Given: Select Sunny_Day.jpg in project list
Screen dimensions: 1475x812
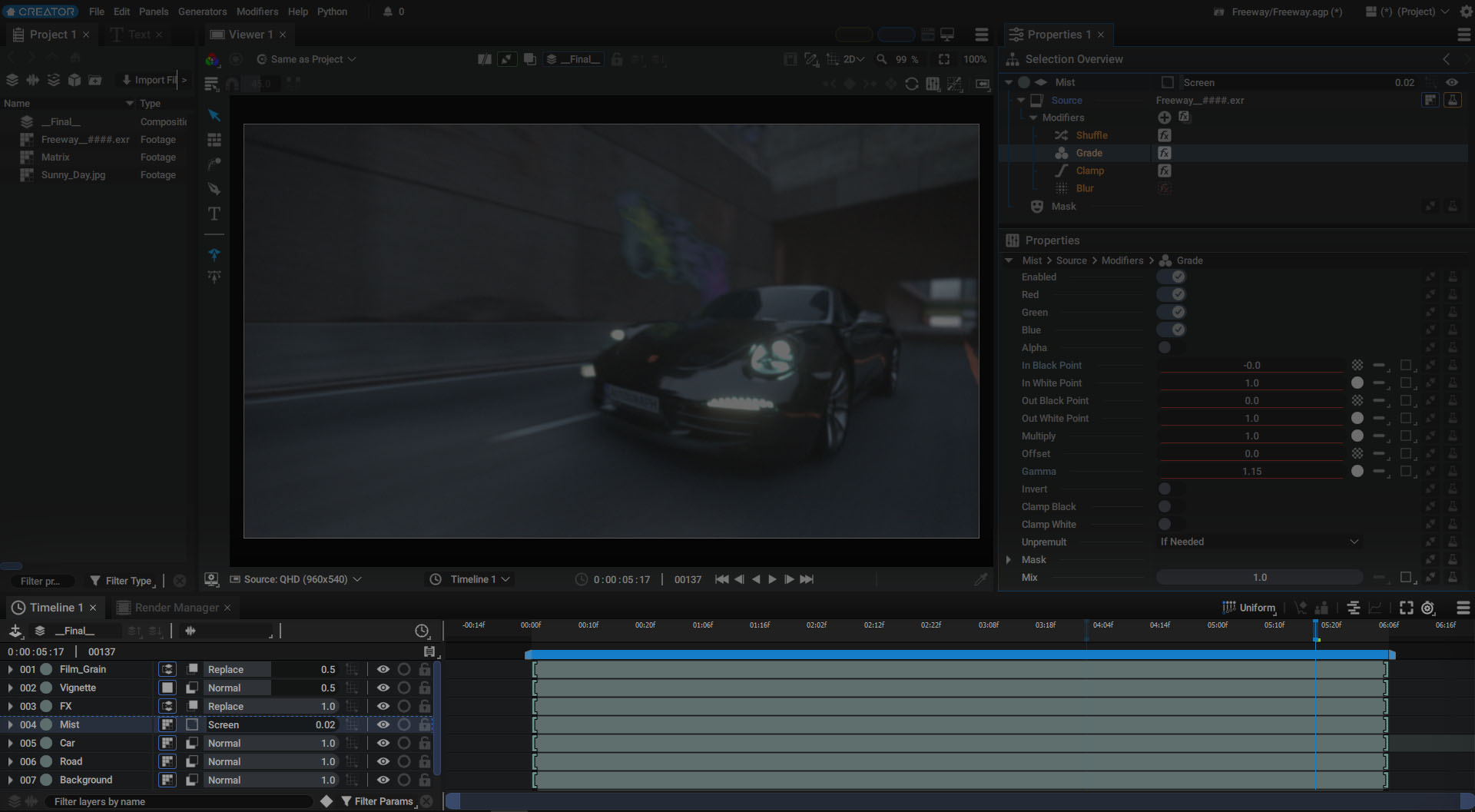Looking at the screenshot, I should pos(73,174).
